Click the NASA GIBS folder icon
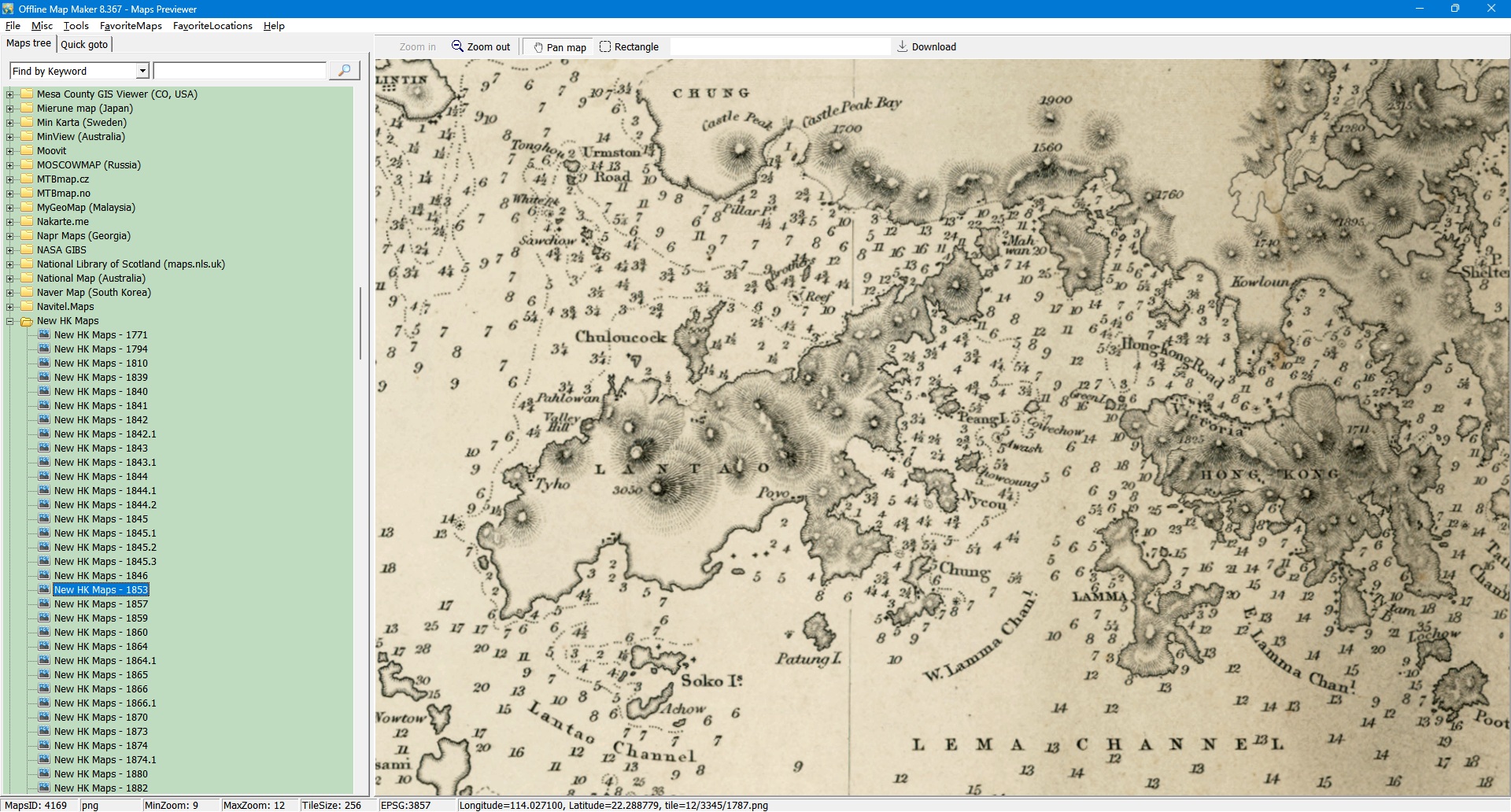The image size is (1511, 812). tap(27, 250)
